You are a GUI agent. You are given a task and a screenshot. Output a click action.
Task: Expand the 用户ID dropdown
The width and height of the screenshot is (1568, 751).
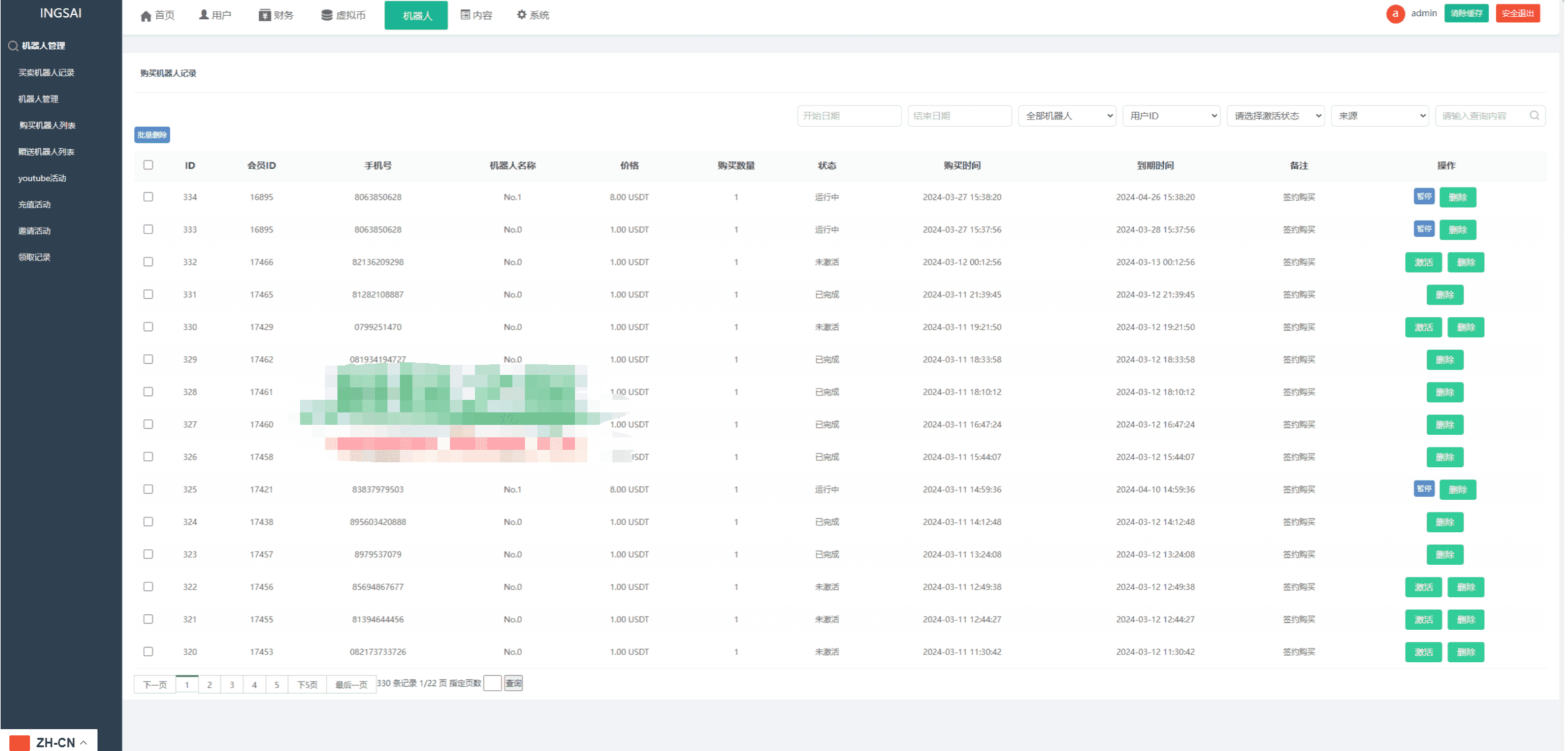pos(1171,116)
